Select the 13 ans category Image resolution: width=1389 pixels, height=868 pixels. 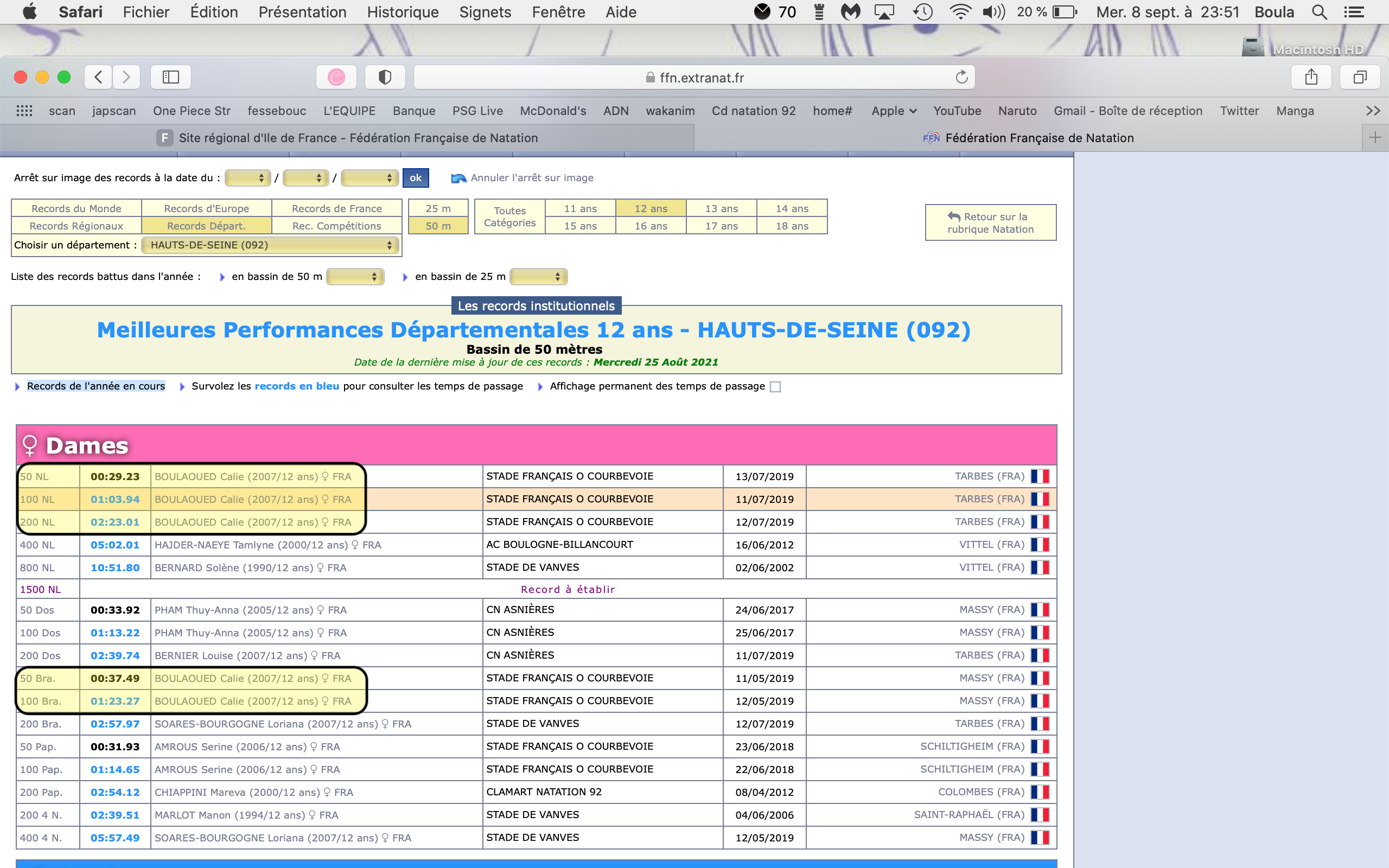click(x=722, y=208)
